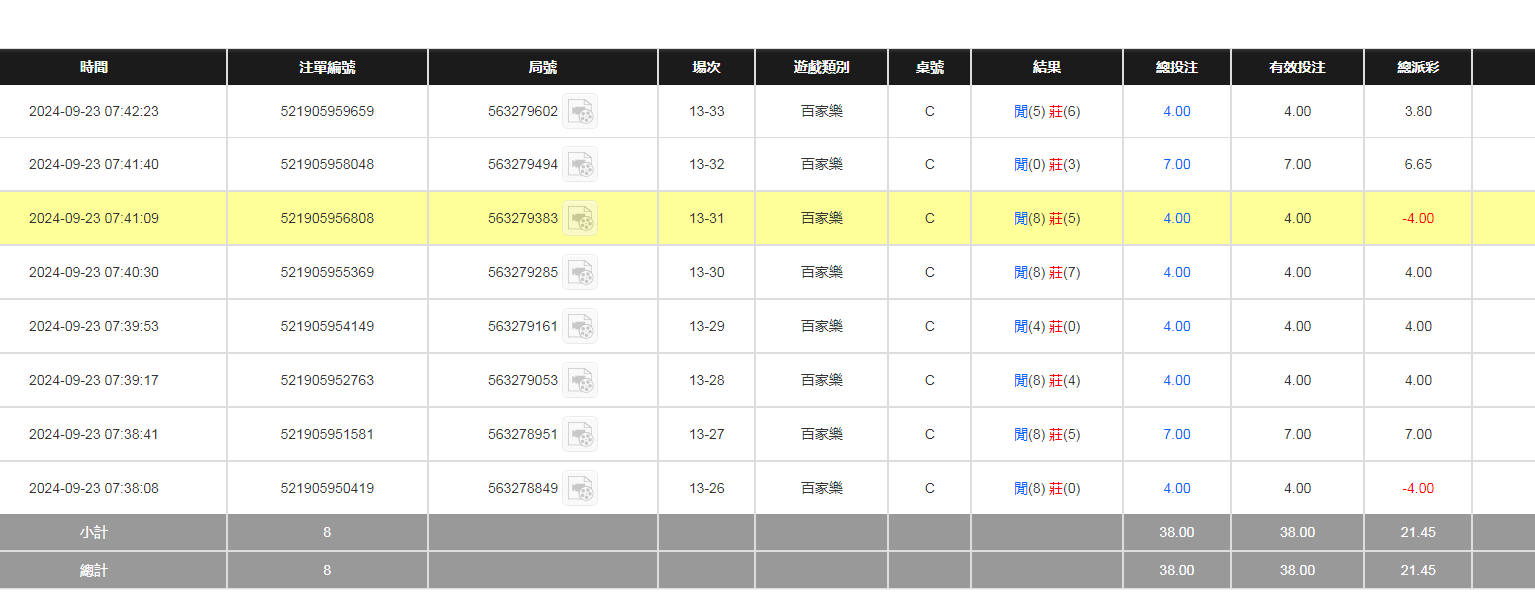Click result 閒(8) 莊(4) in row 13-28
This screenshot has height=597, width=1535.
1047,381
